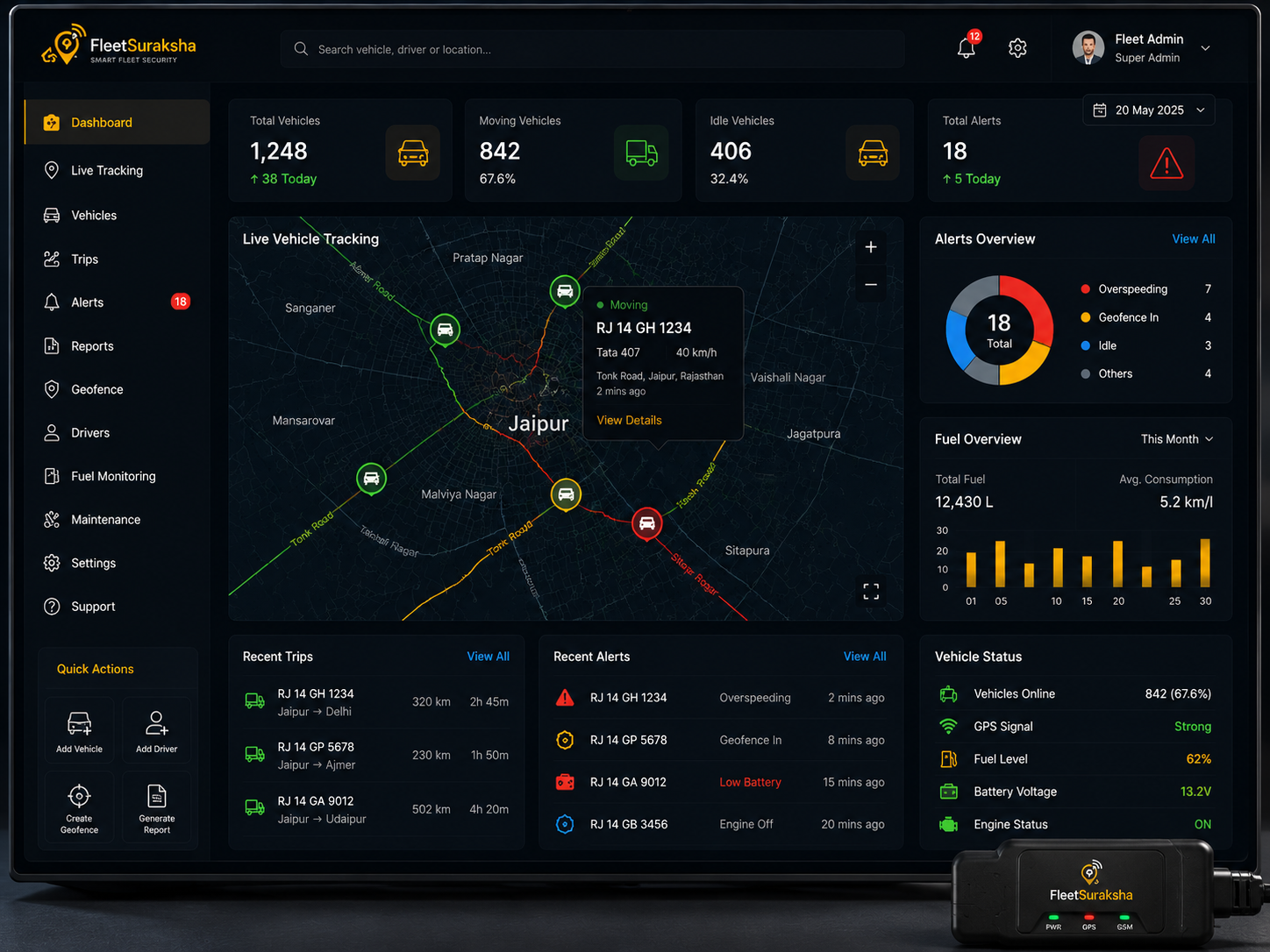Viewport: 1270px width, 952px height.
Task: Click the Fleet Admin profile avatar
Action: 1088,48
